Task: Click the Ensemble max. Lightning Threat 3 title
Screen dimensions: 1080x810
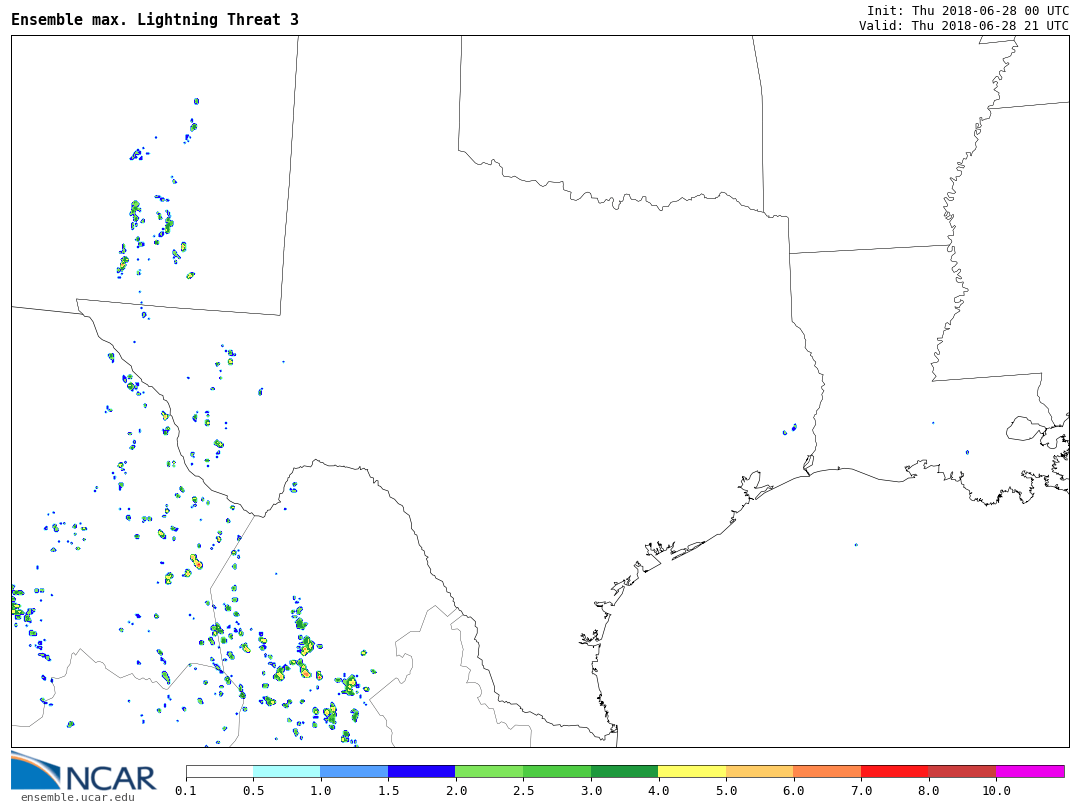Action: [x=155, y=20]
